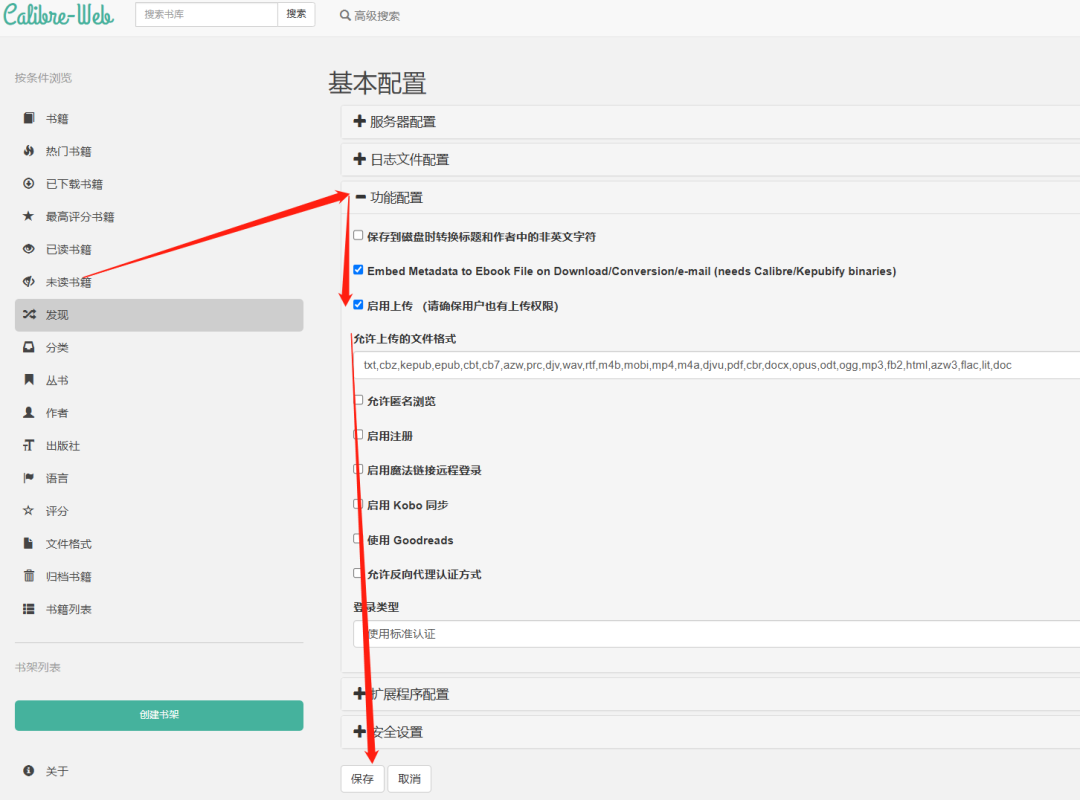This screenshot has width=1080, height=800.
Task: Click the 保存 button
Action: [x=362, y=779]
